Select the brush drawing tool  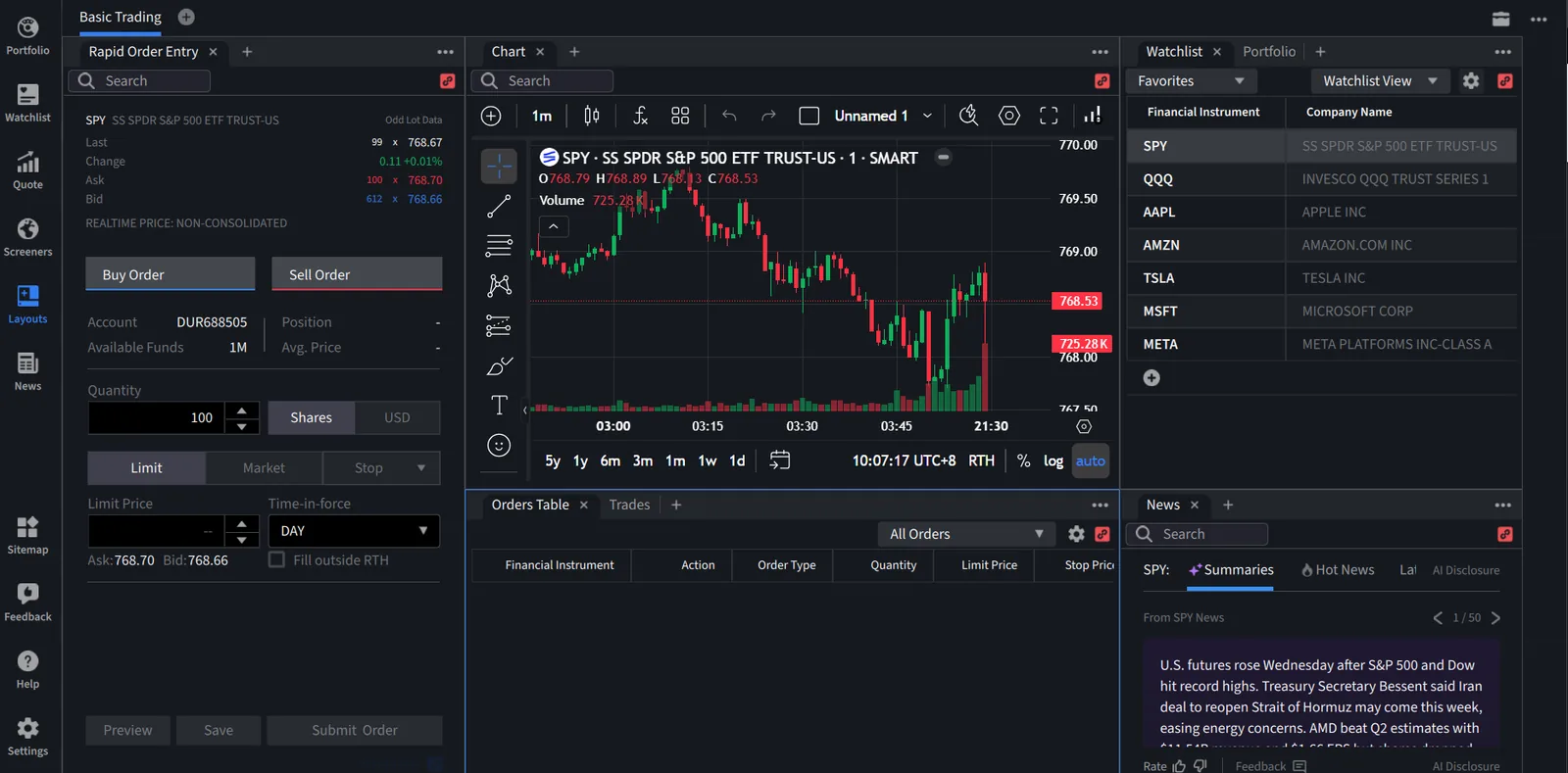(x=499, y=365)
